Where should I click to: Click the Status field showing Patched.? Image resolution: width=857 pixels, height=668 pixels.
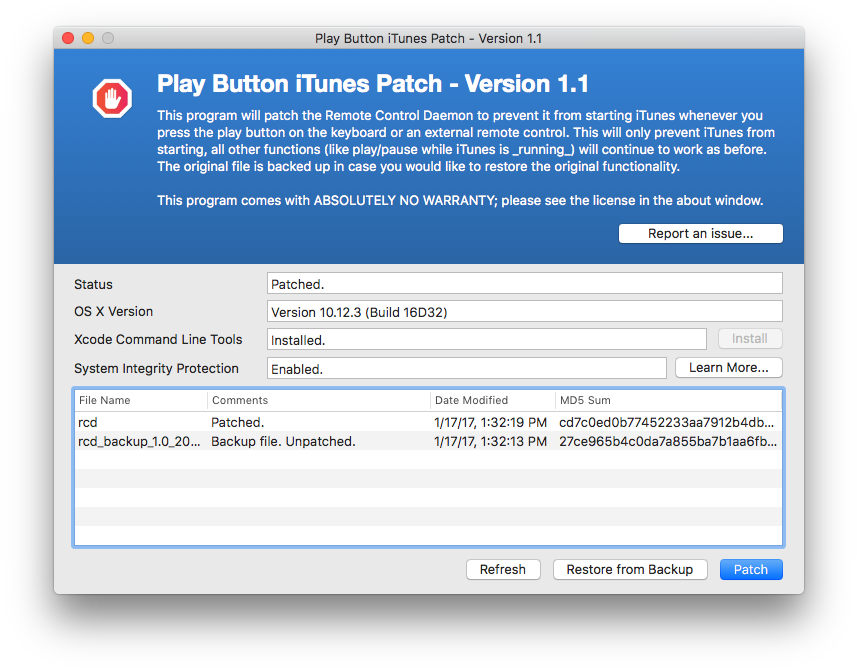[x=525, y=284]
